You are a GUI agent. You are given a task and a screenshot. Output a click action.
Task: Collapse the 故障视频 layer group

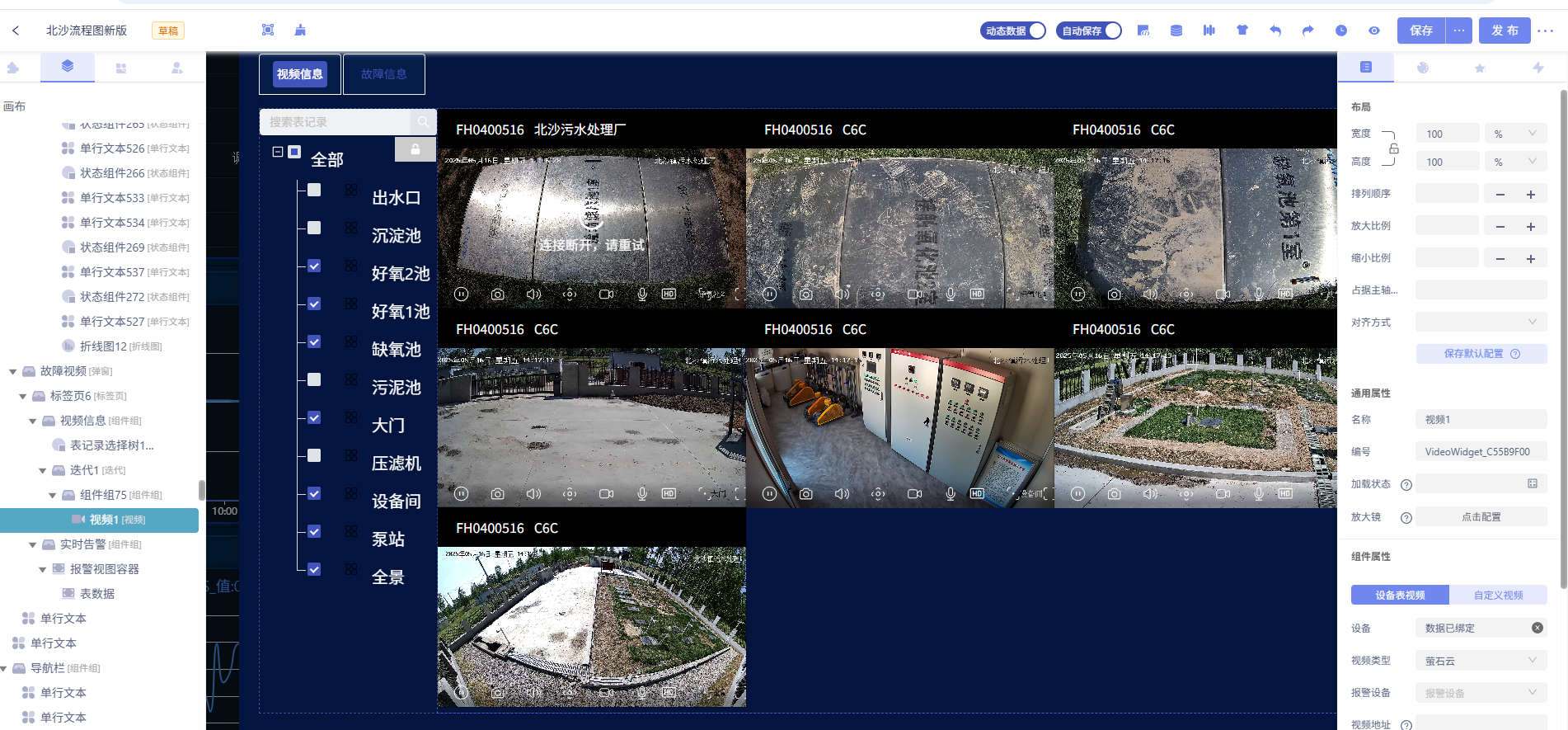point(12,372)
